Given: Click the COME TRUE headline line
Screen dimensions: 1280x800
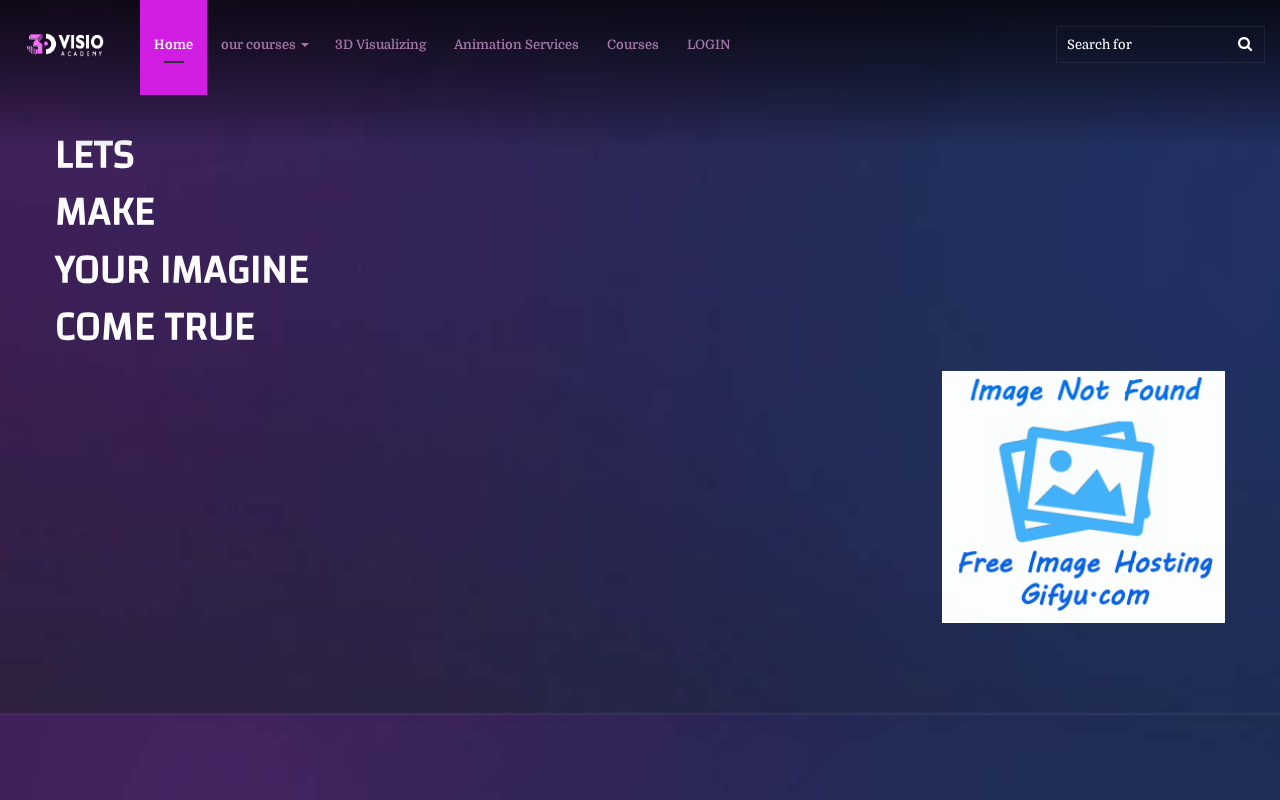Looking at the screenshot, I should click(x=155, y=328).
